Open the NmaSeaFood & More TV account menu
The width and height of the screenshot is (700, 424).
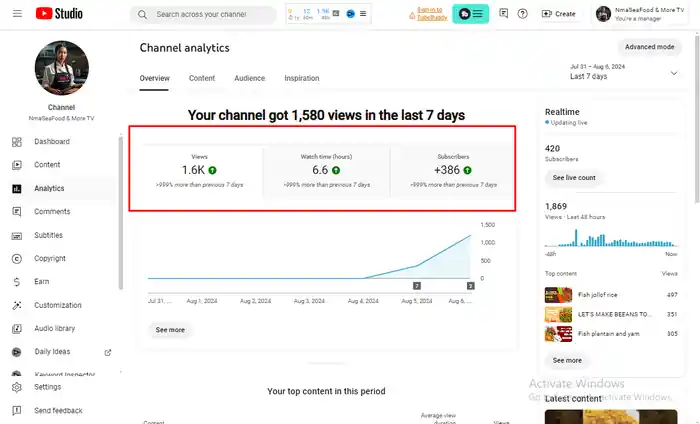pos(639,14)
